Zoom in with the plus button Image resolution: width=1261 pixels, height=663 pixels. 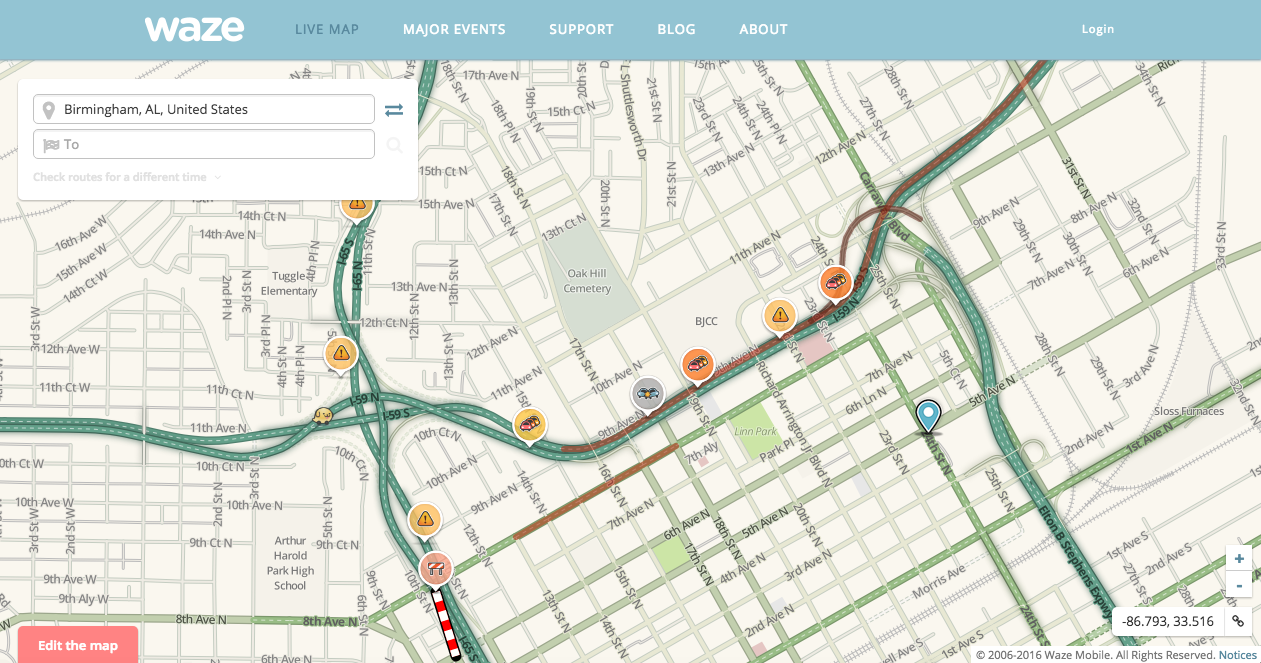(x=1239, y=559)
